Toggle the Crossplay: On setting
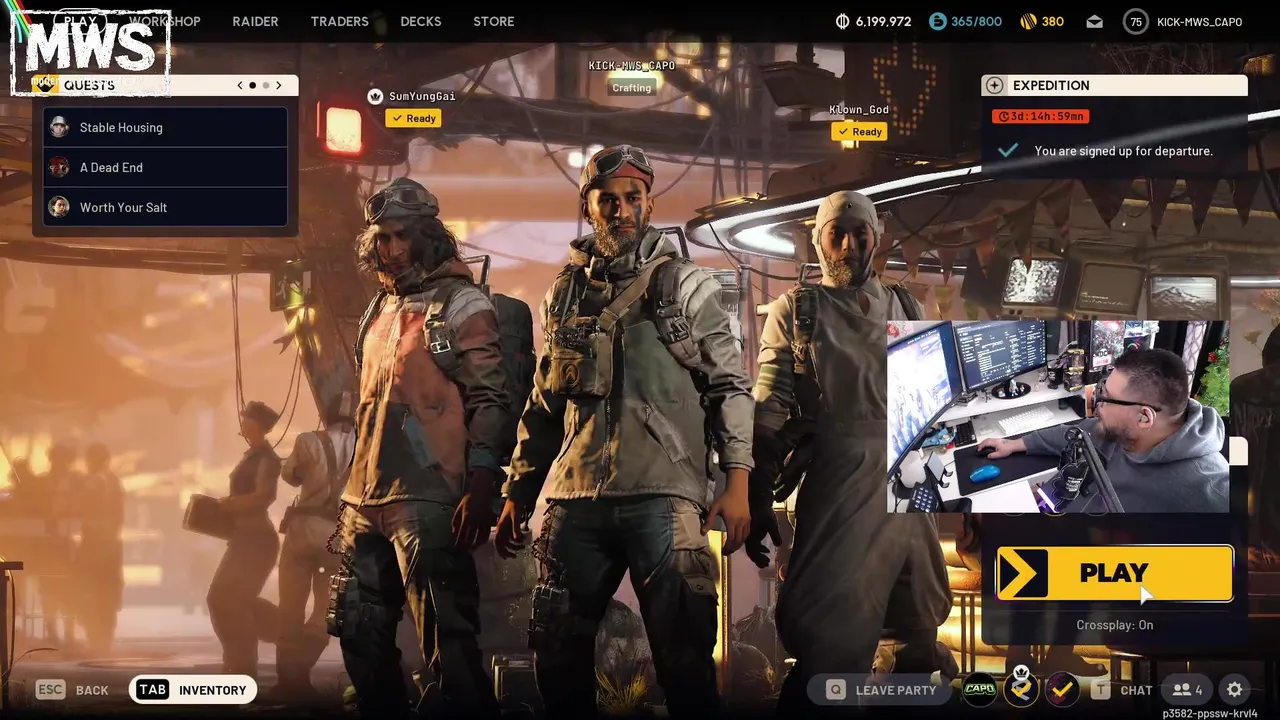Image resolution: width=1280 pixels, height=720 pixels. [1114, 625]
